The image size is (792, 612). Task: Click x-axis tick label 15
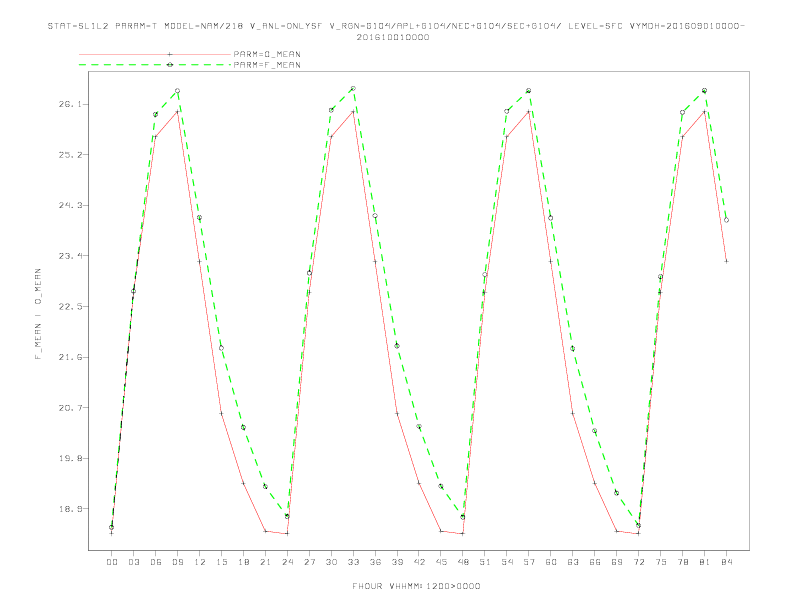tap(221, 562)
